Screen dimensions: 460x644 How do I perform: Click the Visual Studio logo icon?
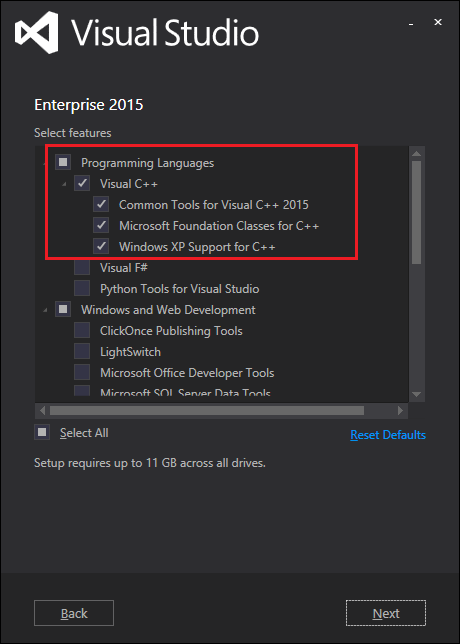click(x=36, y=32)
